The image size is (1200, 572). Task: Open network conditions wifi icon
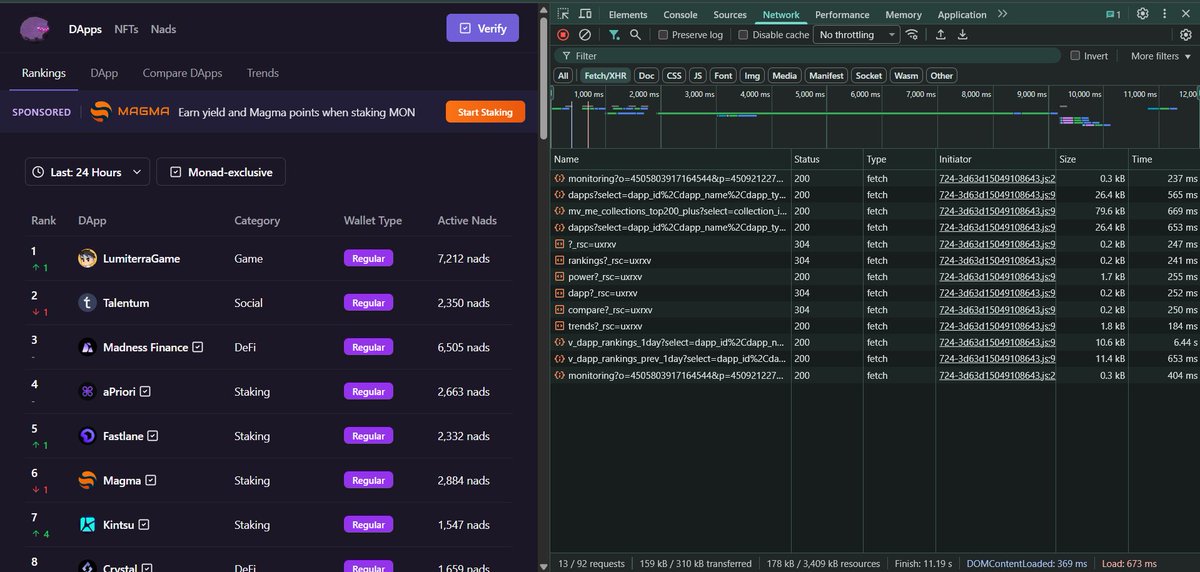pyautogui.click(x=912, y=34)
